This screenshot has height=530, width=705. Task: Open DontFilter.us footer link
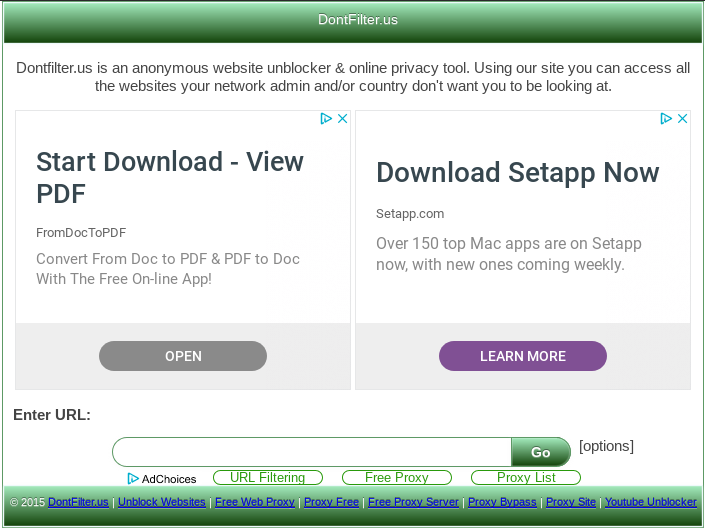pos(78,502)
